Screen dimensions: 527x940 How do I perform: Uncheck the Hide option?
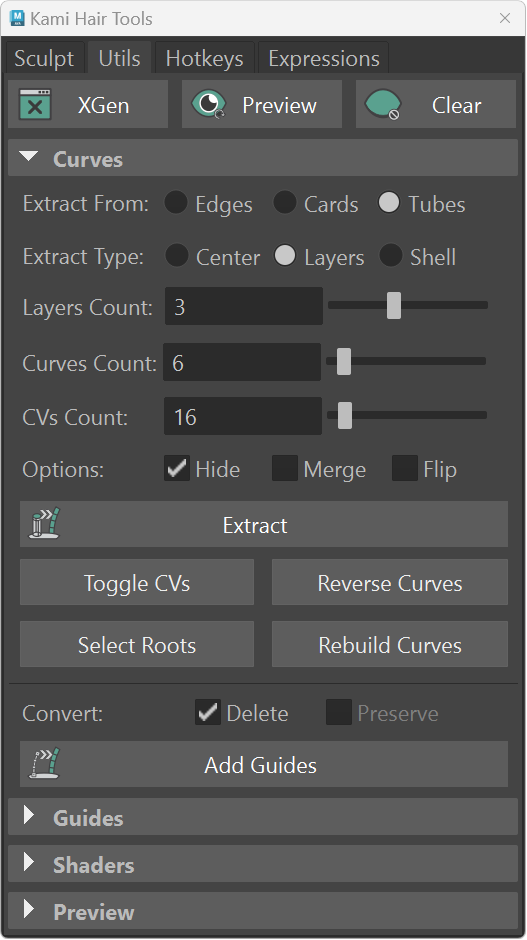tap(177, 468)
